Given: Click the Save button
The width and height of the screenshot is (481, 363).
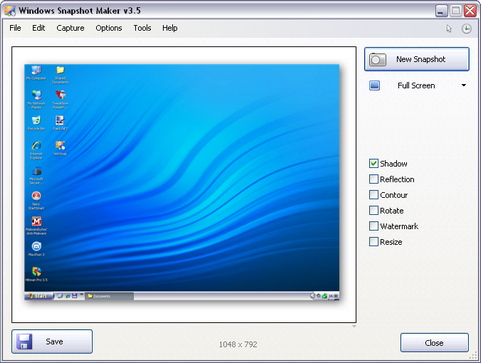Looking at the screenshot, I should (52, 342).
